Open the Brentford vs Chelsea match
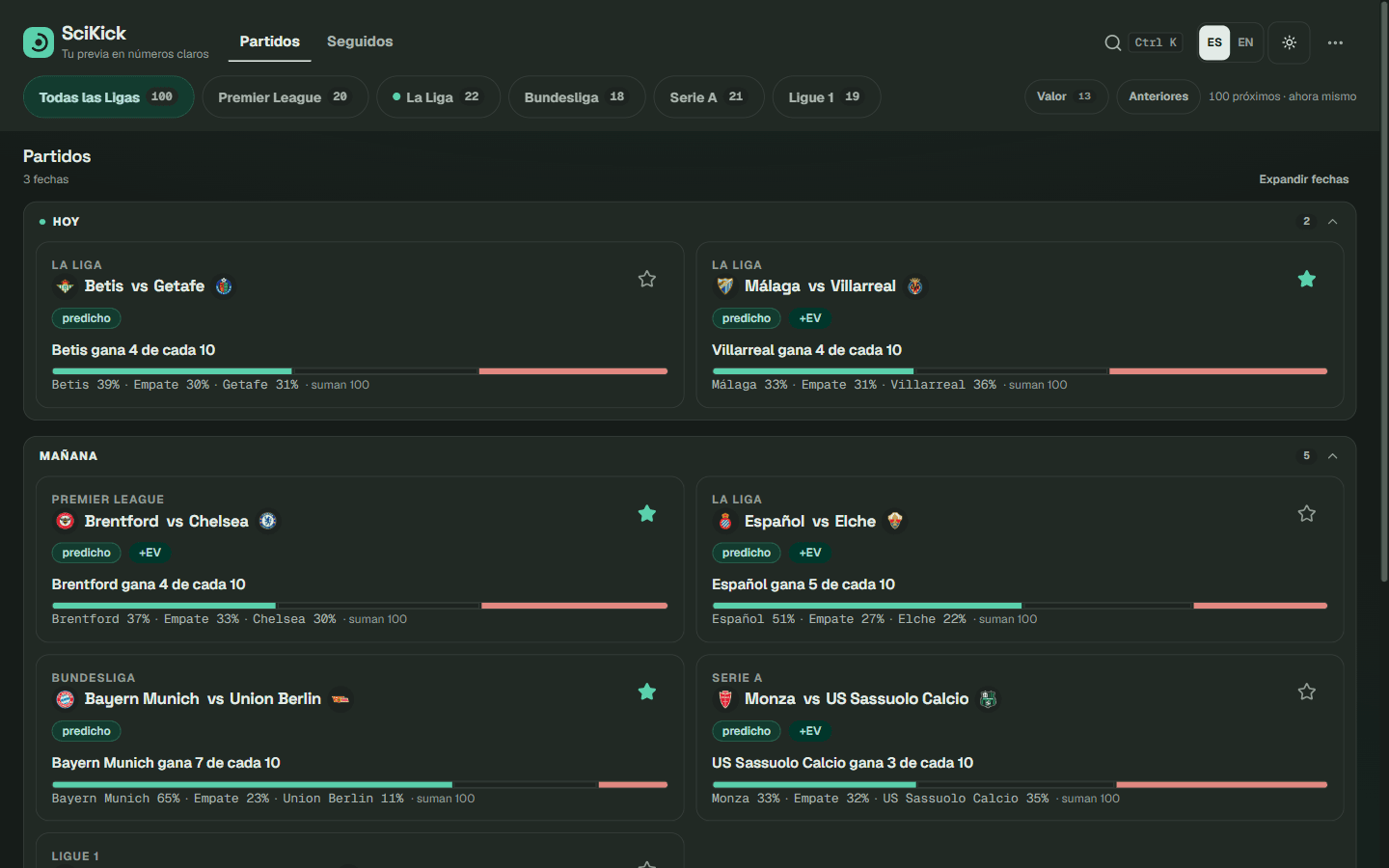Image resolution: width=1389 pixels, height=868 pixels. (360, 559)
